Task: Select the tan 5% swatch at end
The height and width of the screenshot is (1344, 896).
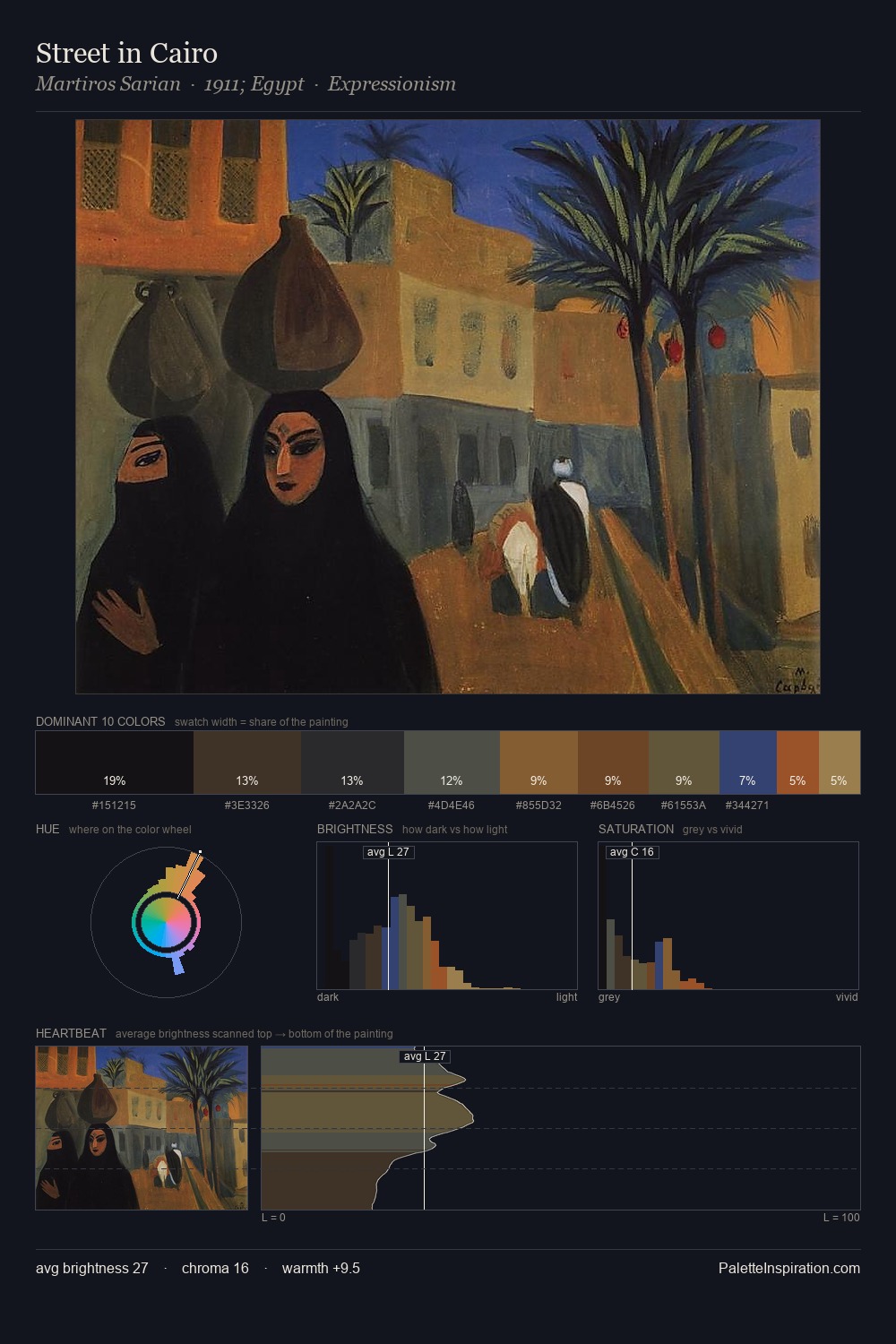Action: [840, 762]
